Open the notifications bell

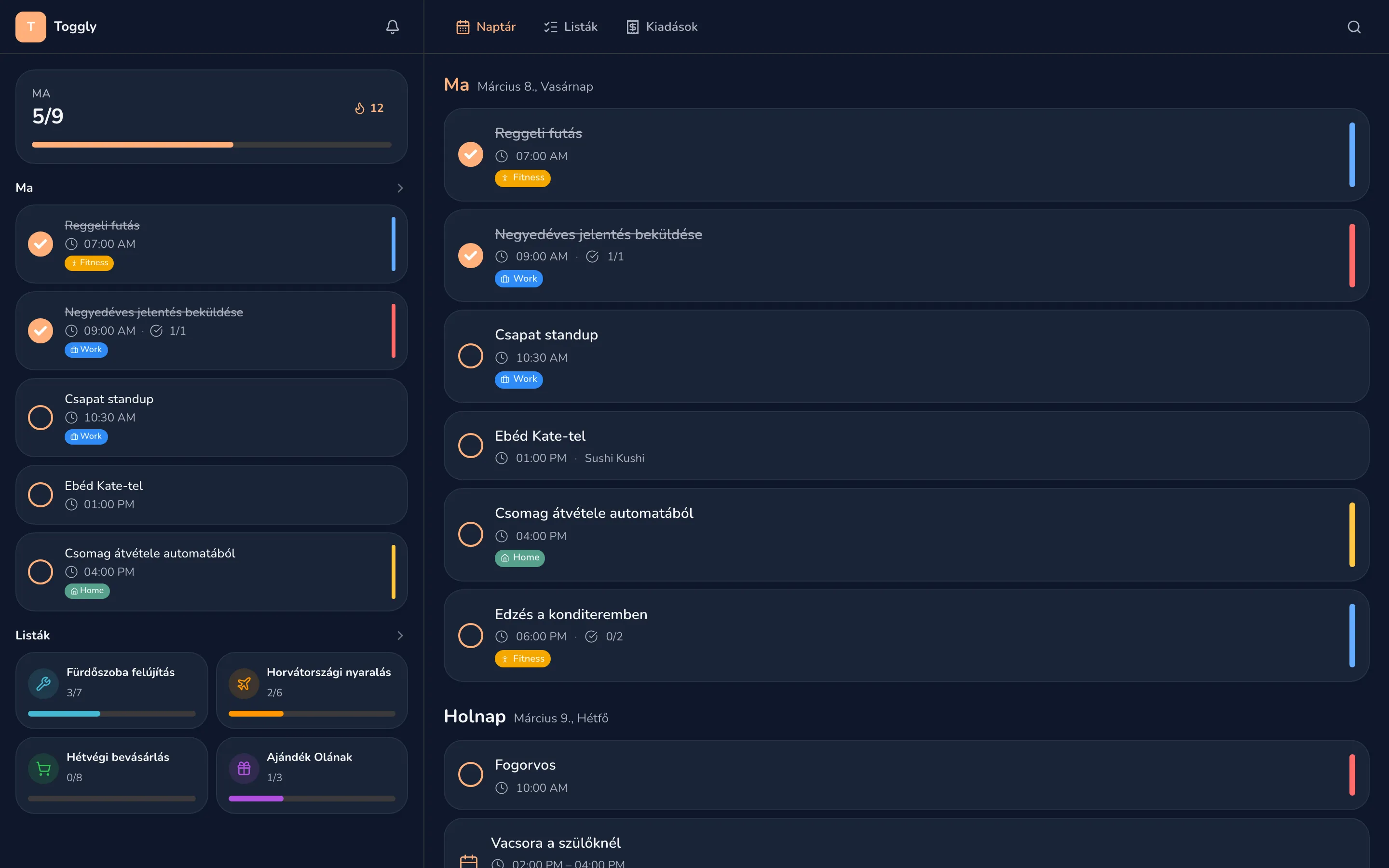click(393, 27)
